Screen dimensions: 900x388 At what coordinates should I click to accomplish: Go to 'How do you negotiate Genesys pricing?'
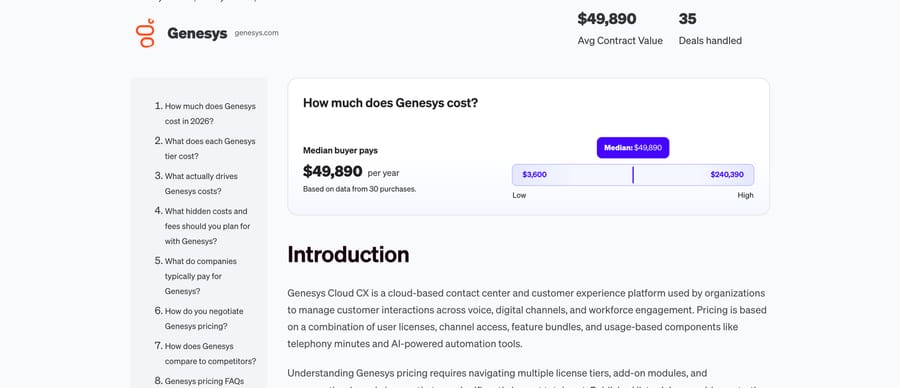pyautogui.click(x=204, y=319)
